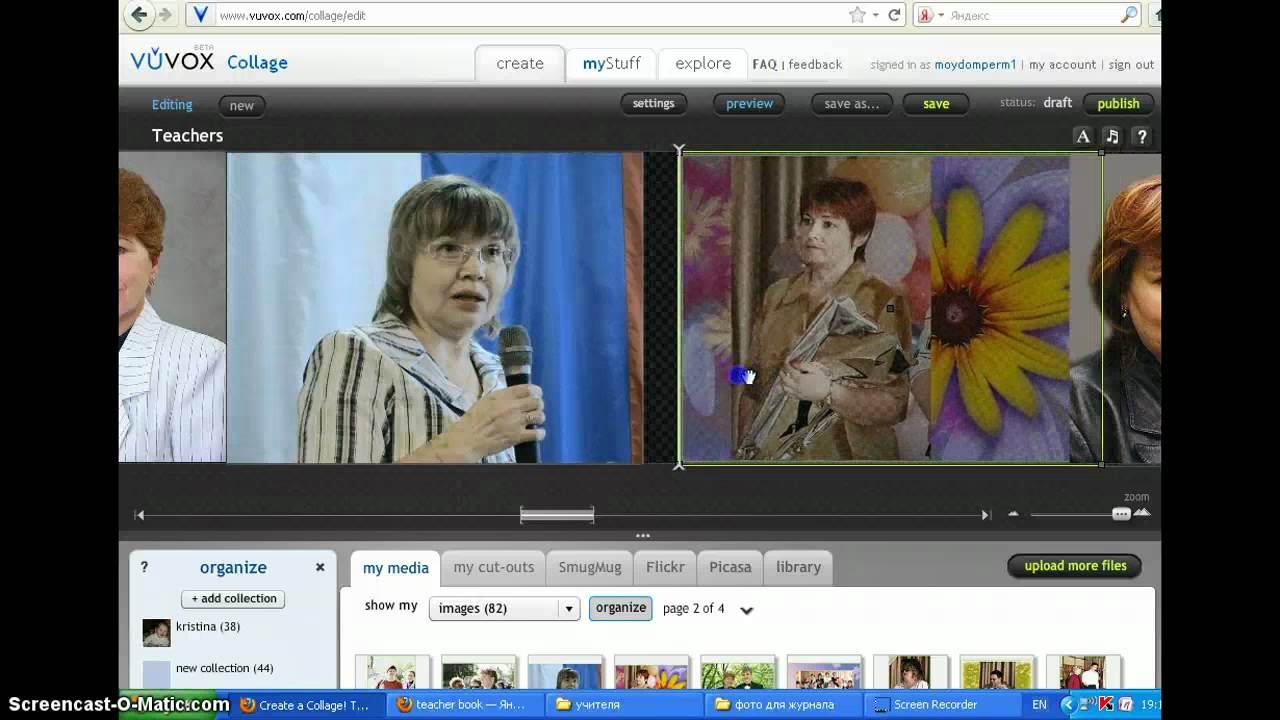Open the add text tool (A icon)

coord(1082,137)
